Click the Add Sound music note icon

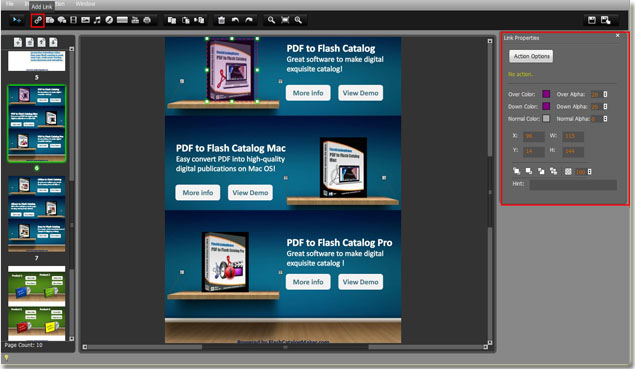pyautogui.click(x=97, y=20)
